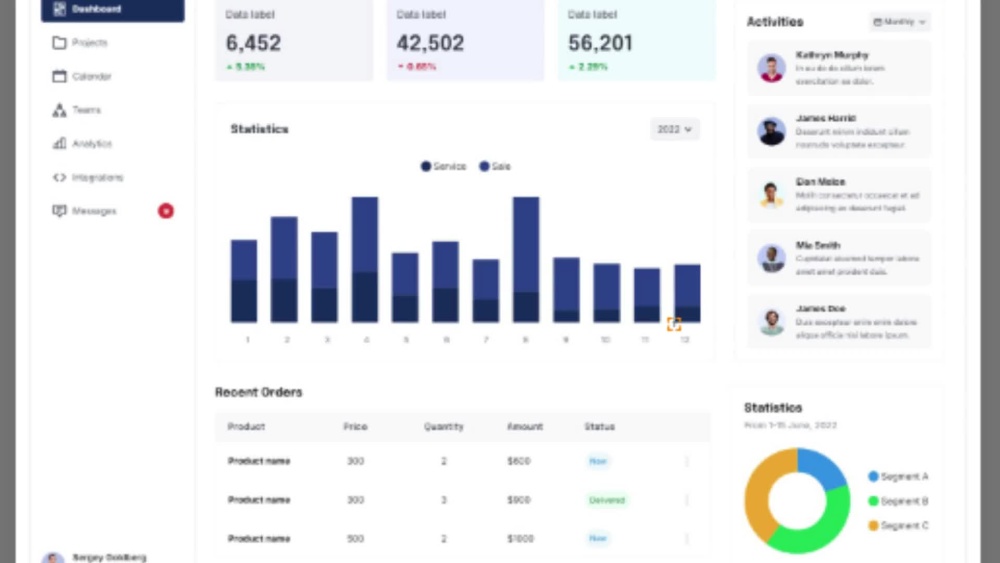The image size is (1000, 563).
Task: Click the tallest bar for month 4
Action: tap(365, 260)
